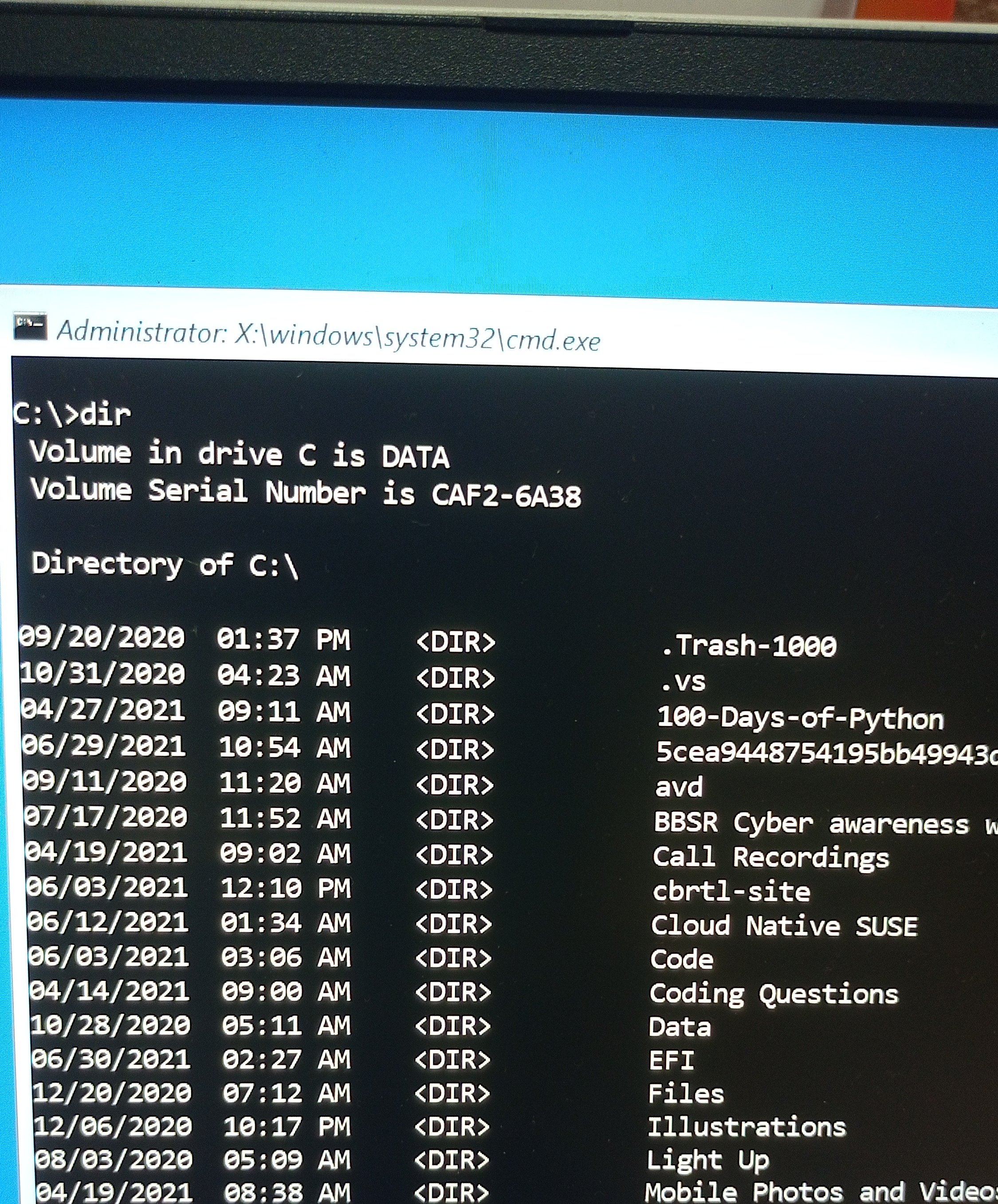Click the 'C:\>dir' command line
998x1204 pixels.
[x=72, y=414]
